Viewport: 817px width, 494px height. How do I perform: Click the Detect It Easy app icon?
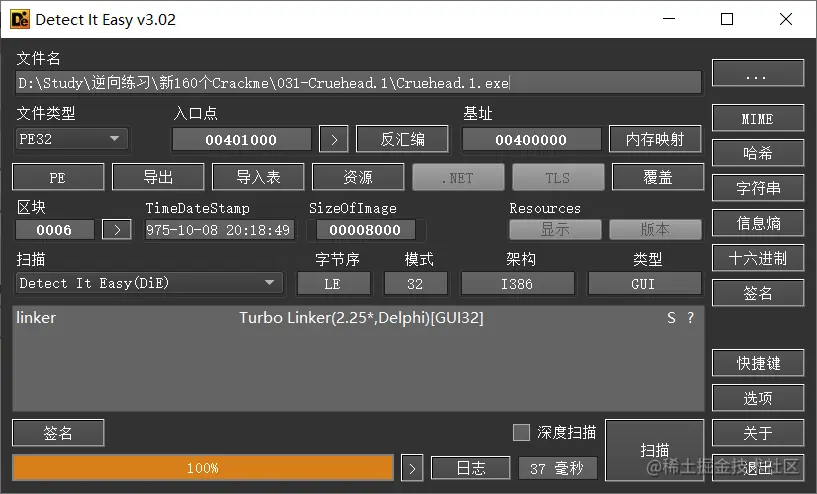[19, 19]
